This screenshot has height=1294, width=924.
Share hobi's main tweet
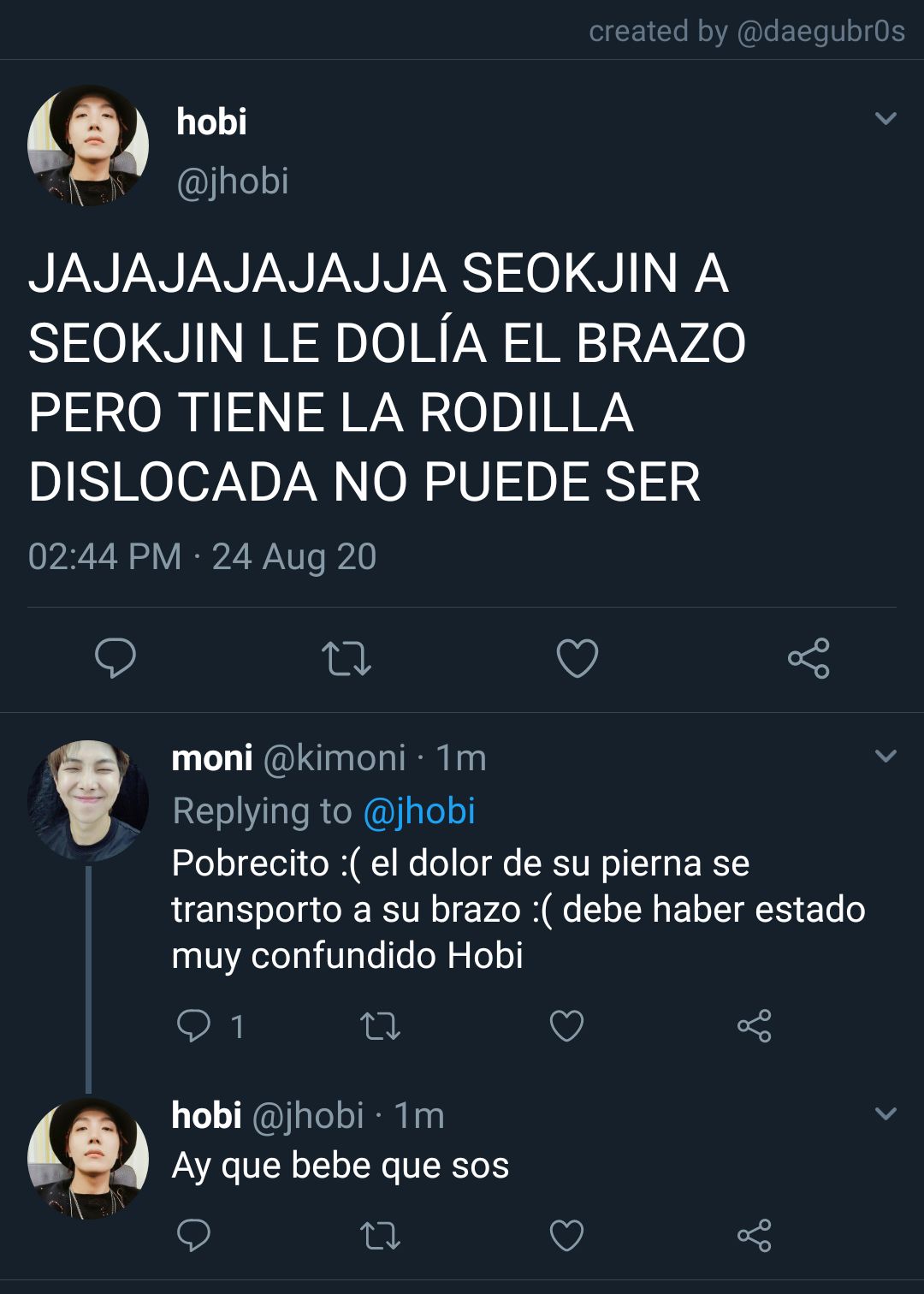pos(808,658)
